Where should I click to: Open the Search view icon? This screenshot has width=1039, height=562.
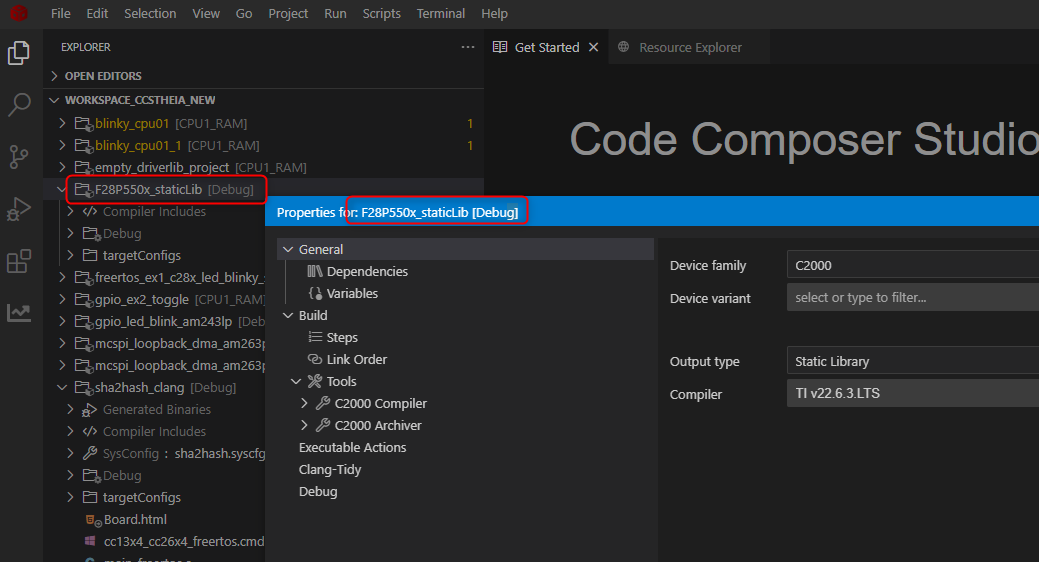coord(19,105)
